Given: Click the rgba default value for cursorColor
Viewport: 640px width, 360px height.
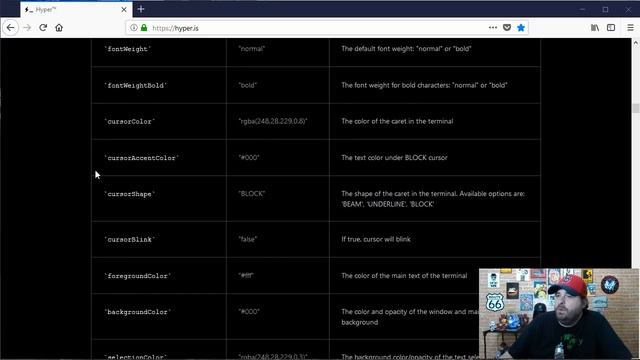Looking at the screenshot, I should pyautogui.click(x=273, y=121).
